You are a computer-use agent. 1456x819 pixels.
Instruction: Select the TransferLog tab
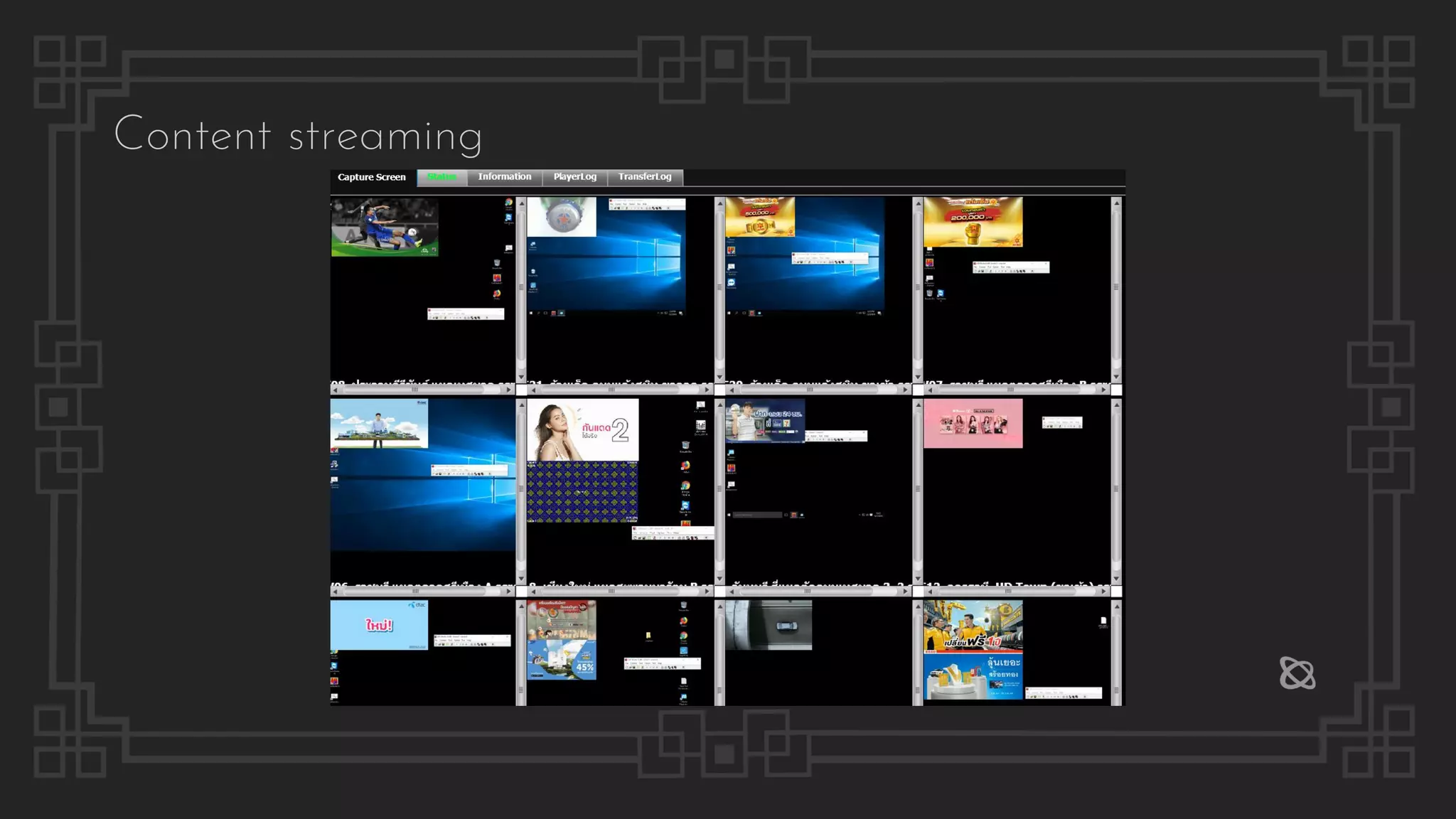coord(645,177)
